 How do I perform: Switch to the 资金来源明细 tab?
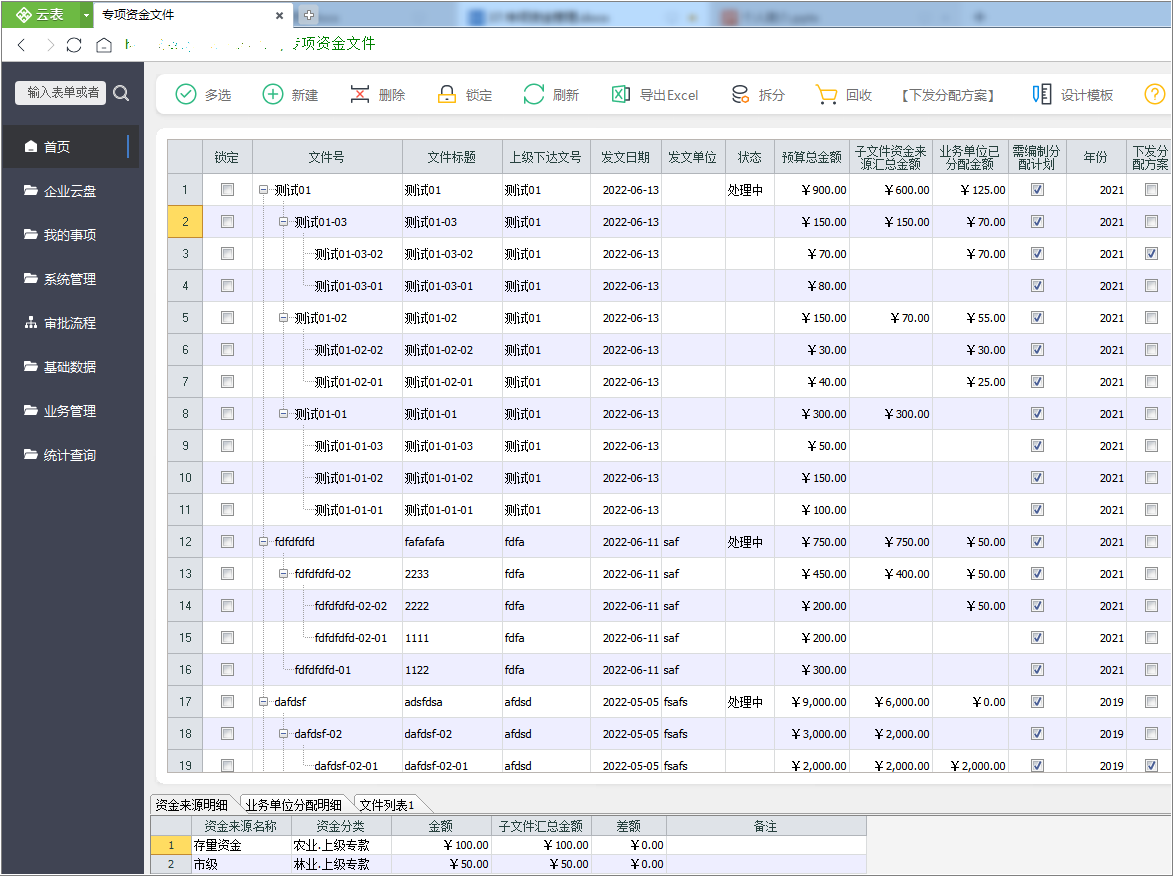(x=192, y=805)
